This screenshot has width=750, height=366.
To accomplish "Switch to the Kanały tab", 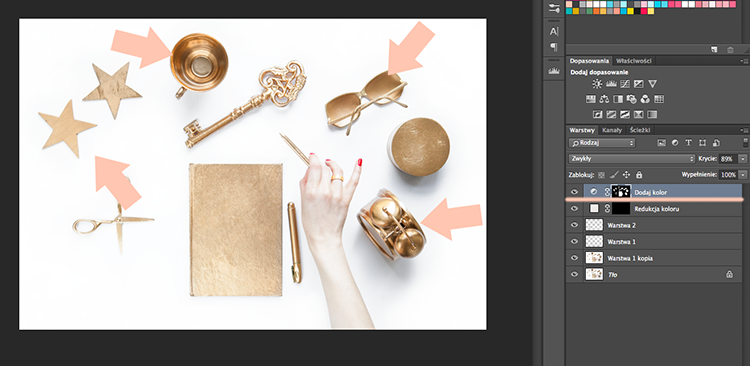I will click(x=612, y=130).
